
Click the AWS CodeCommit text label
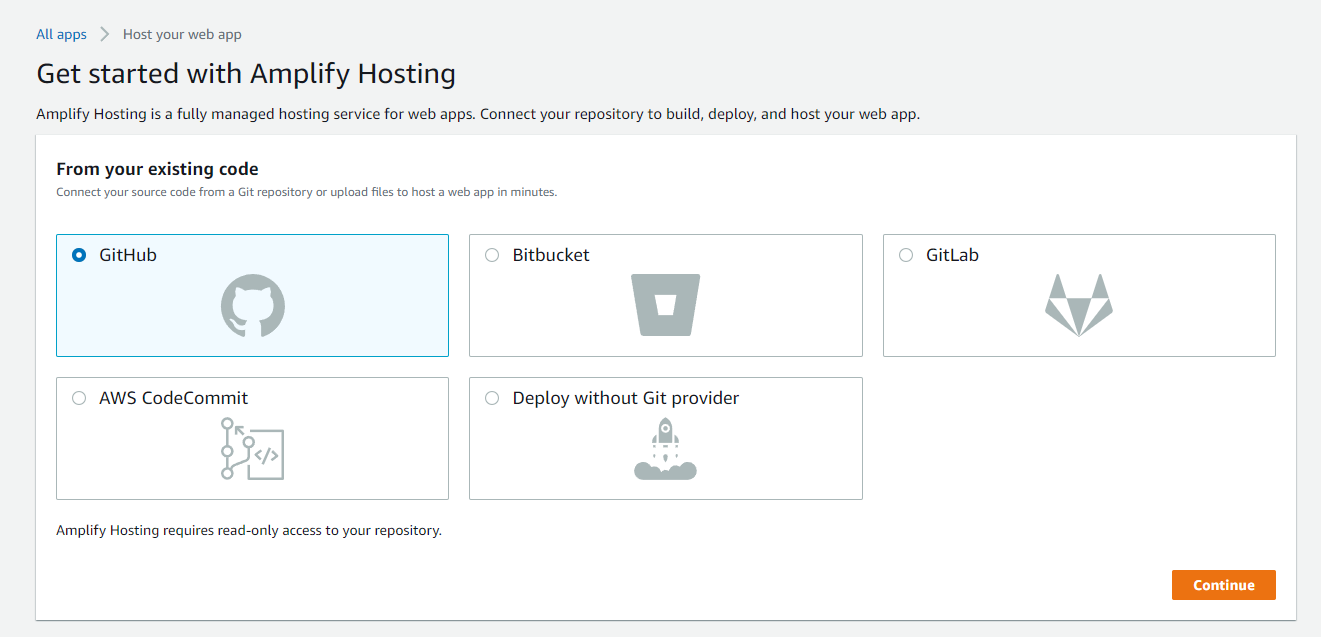coord(173,398)
